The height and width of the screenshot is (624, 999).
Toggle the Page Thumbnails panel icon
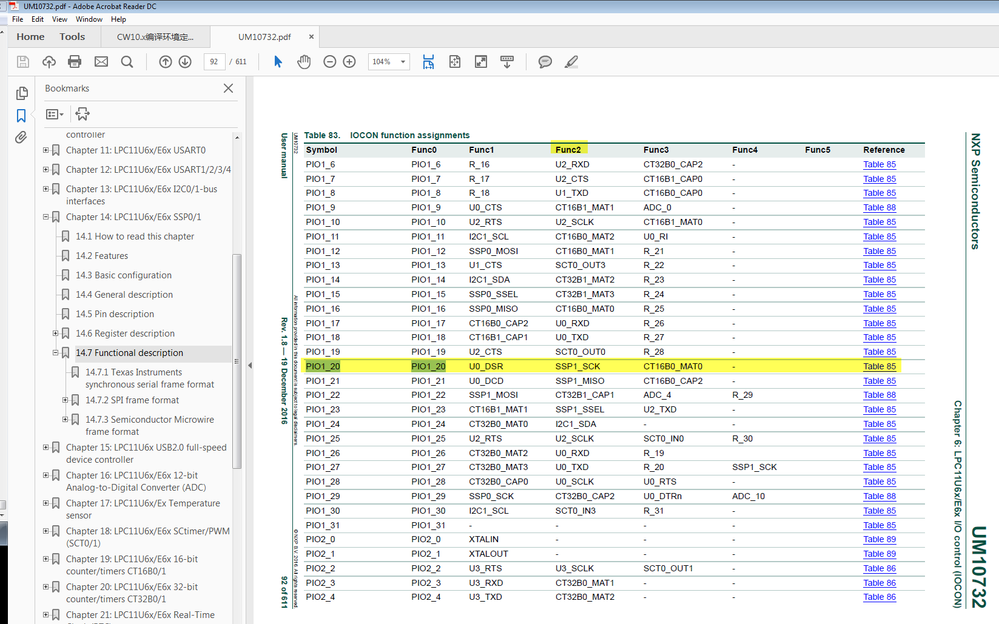click(21, 93)
